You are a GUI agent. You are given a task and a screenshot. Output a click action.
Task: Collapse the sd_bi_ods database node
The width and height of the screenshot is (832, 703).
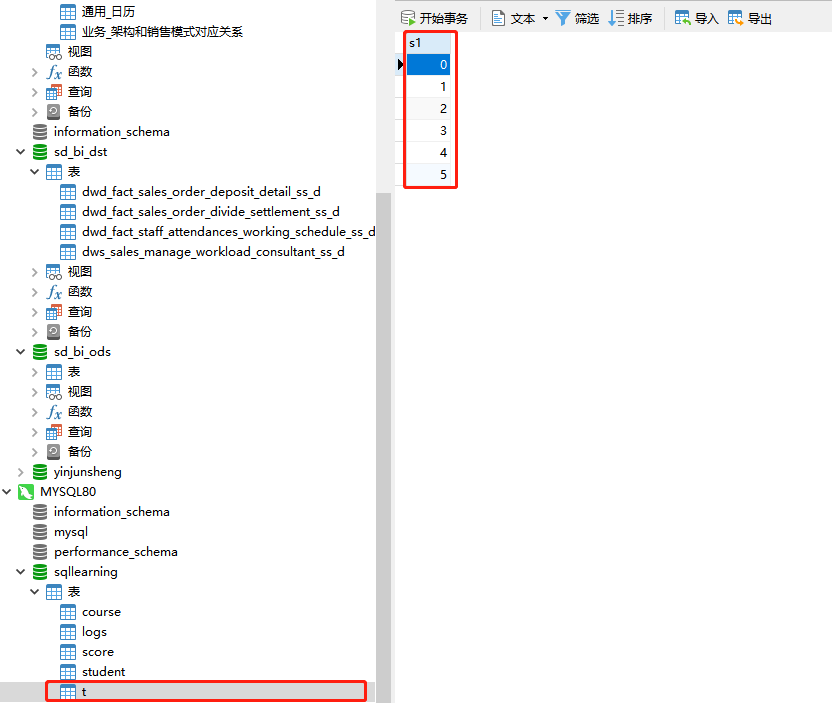point(21,352)
